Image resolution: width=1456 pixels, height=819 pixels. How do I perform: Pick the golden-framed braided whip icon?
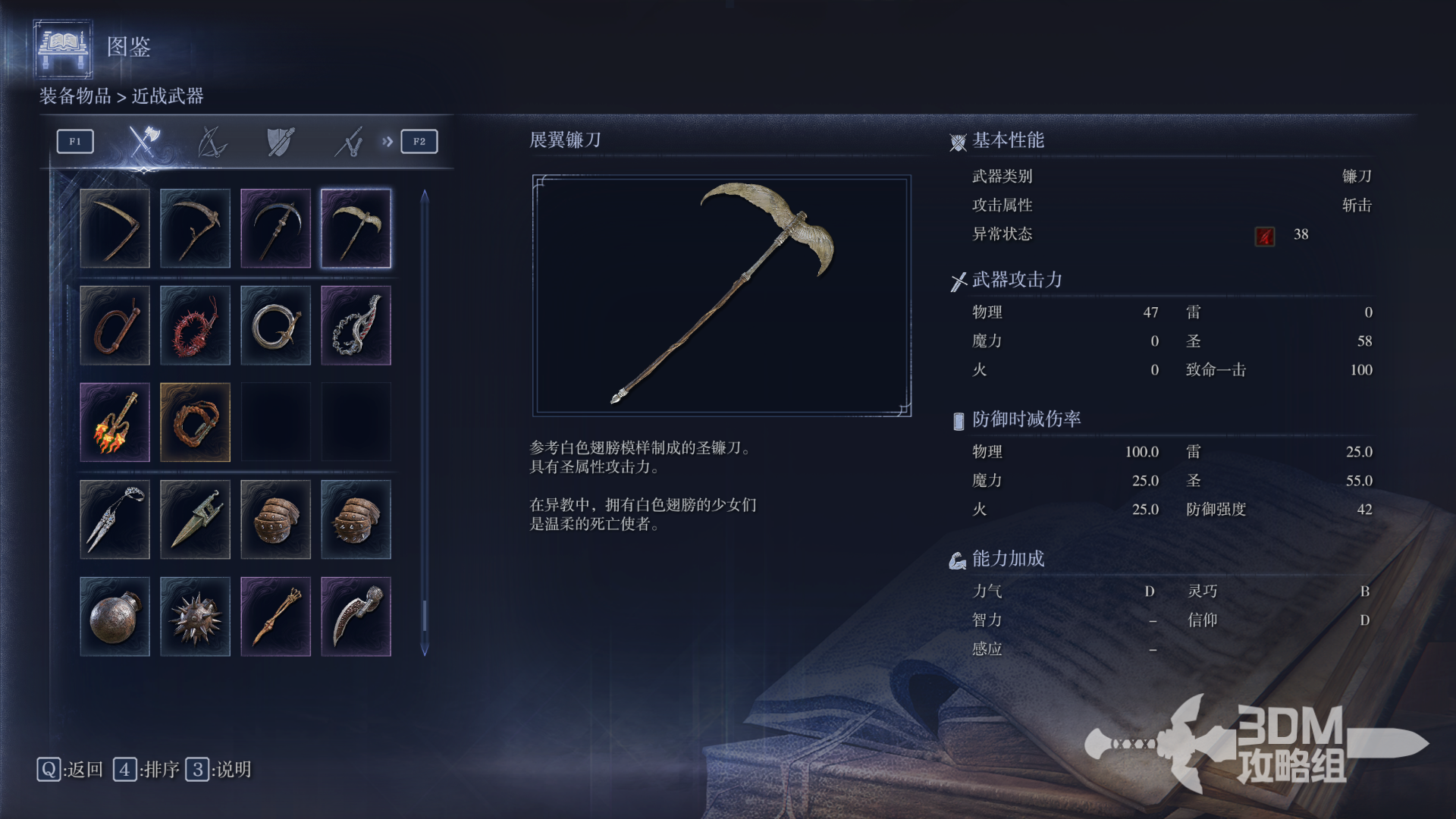pyautogui.click(x=195, y=422)
